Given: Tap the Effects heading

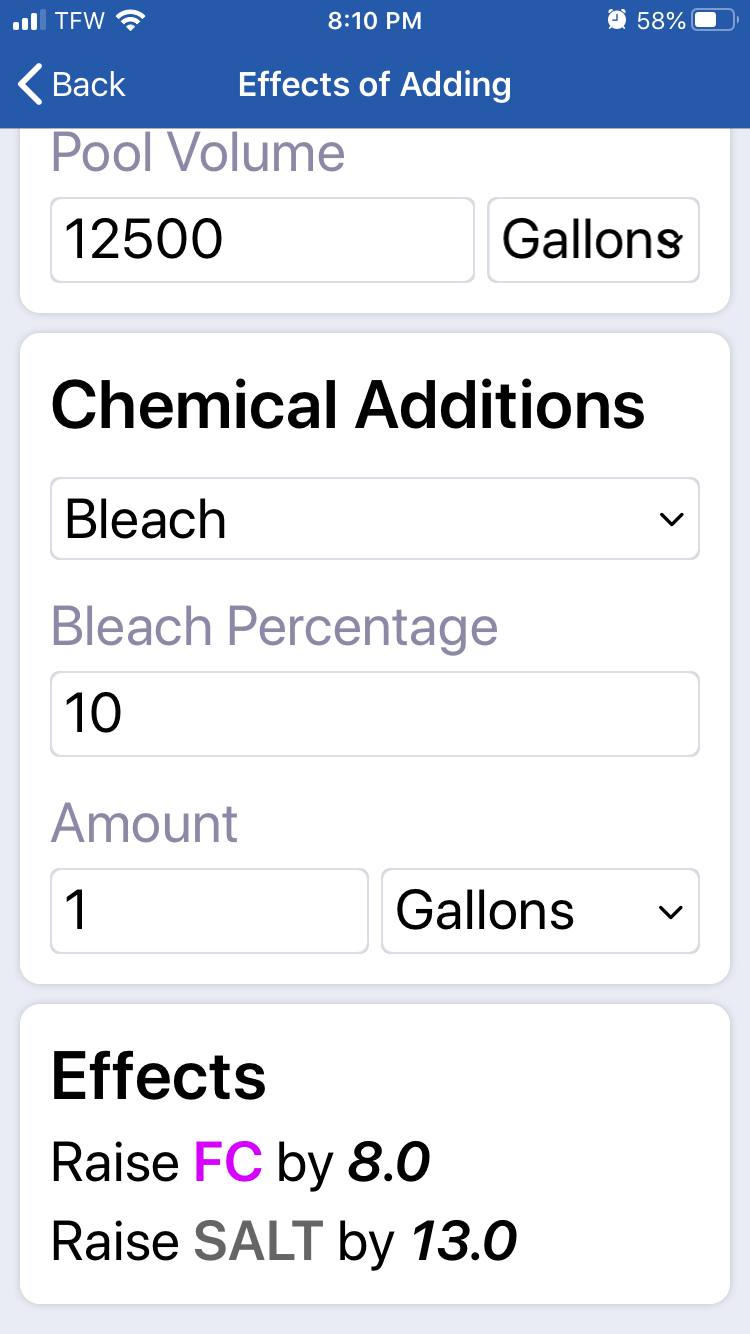Looking at the screenshot, I should pyautogui.click(x=159, y=1076).
